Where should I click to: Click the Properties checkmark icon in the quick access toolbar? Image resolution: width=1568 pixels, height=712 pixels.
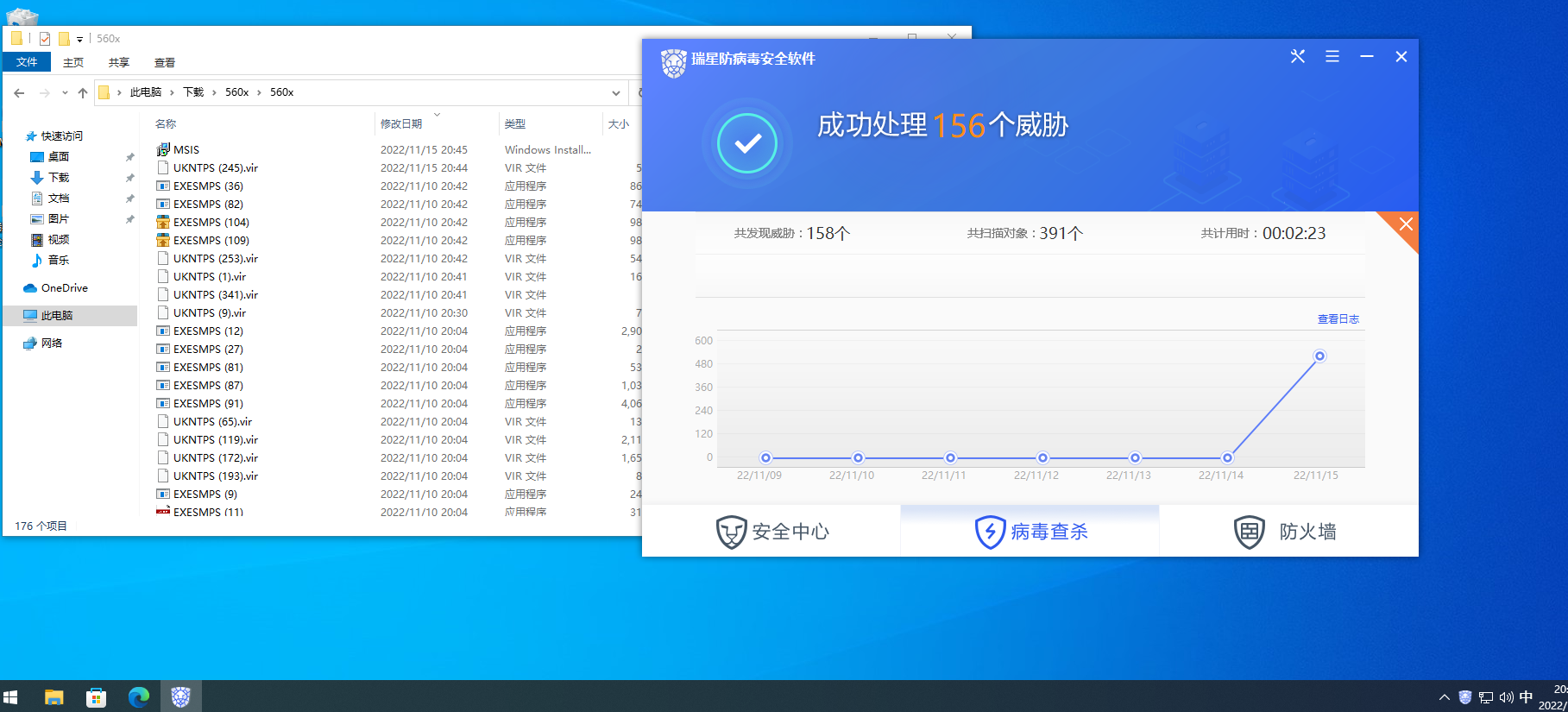click(x=45, y=39)
